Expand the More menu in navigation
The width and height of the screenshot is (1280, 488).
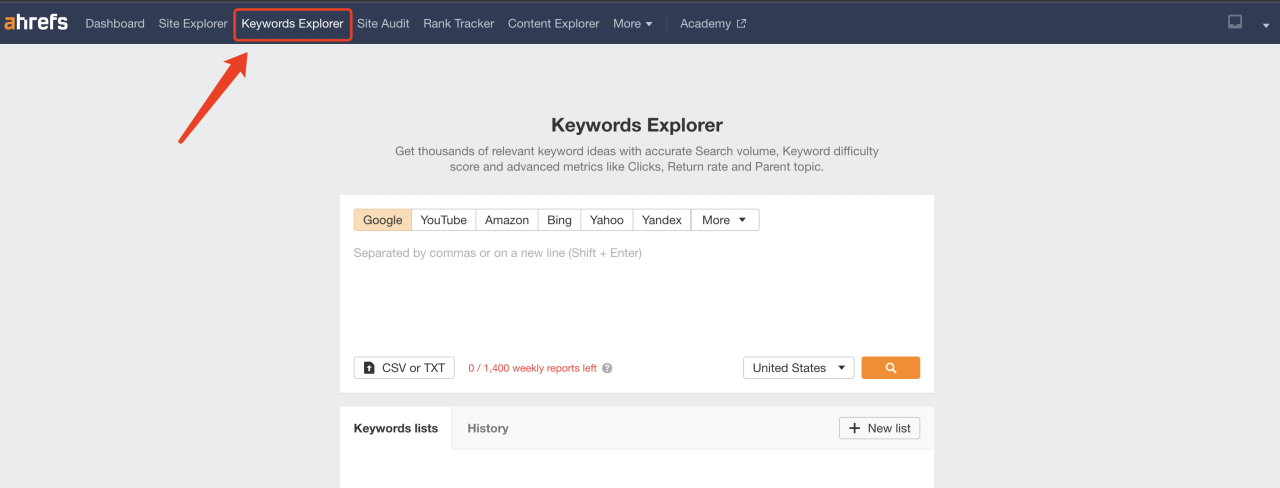click(632, 24)
